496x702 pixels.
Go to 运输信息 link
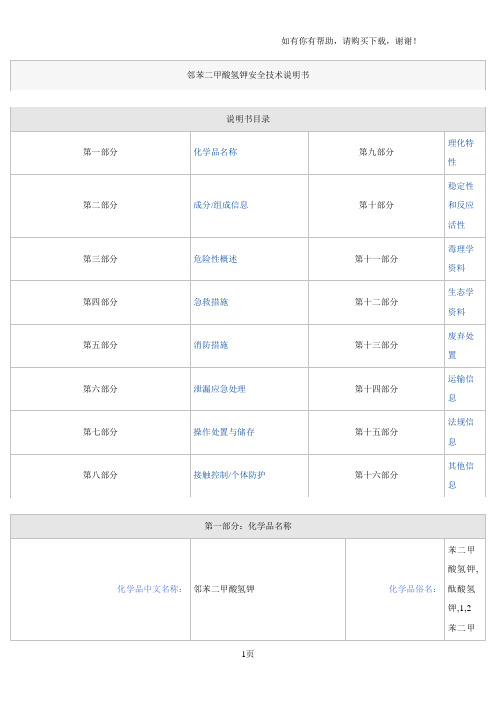461,389
